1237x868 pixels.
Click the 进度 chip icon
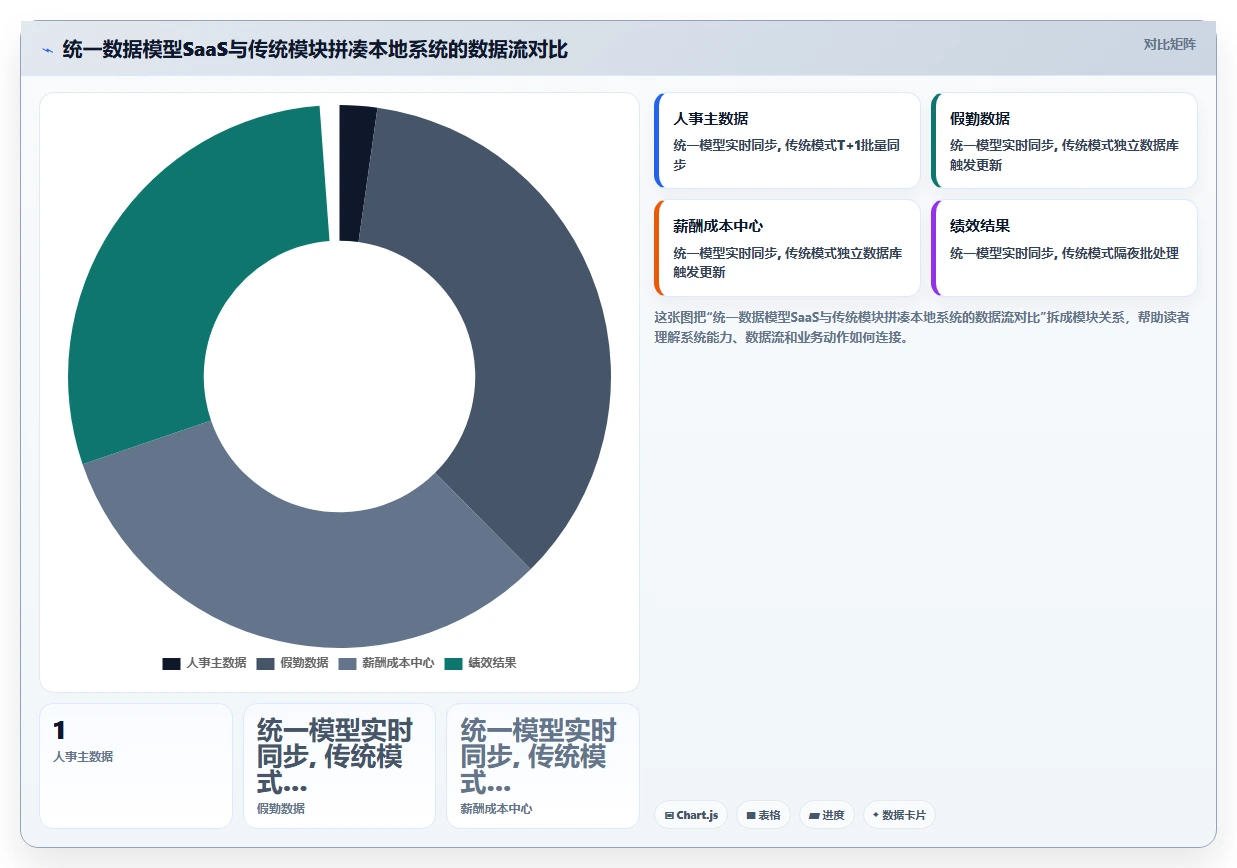[814, 816]
